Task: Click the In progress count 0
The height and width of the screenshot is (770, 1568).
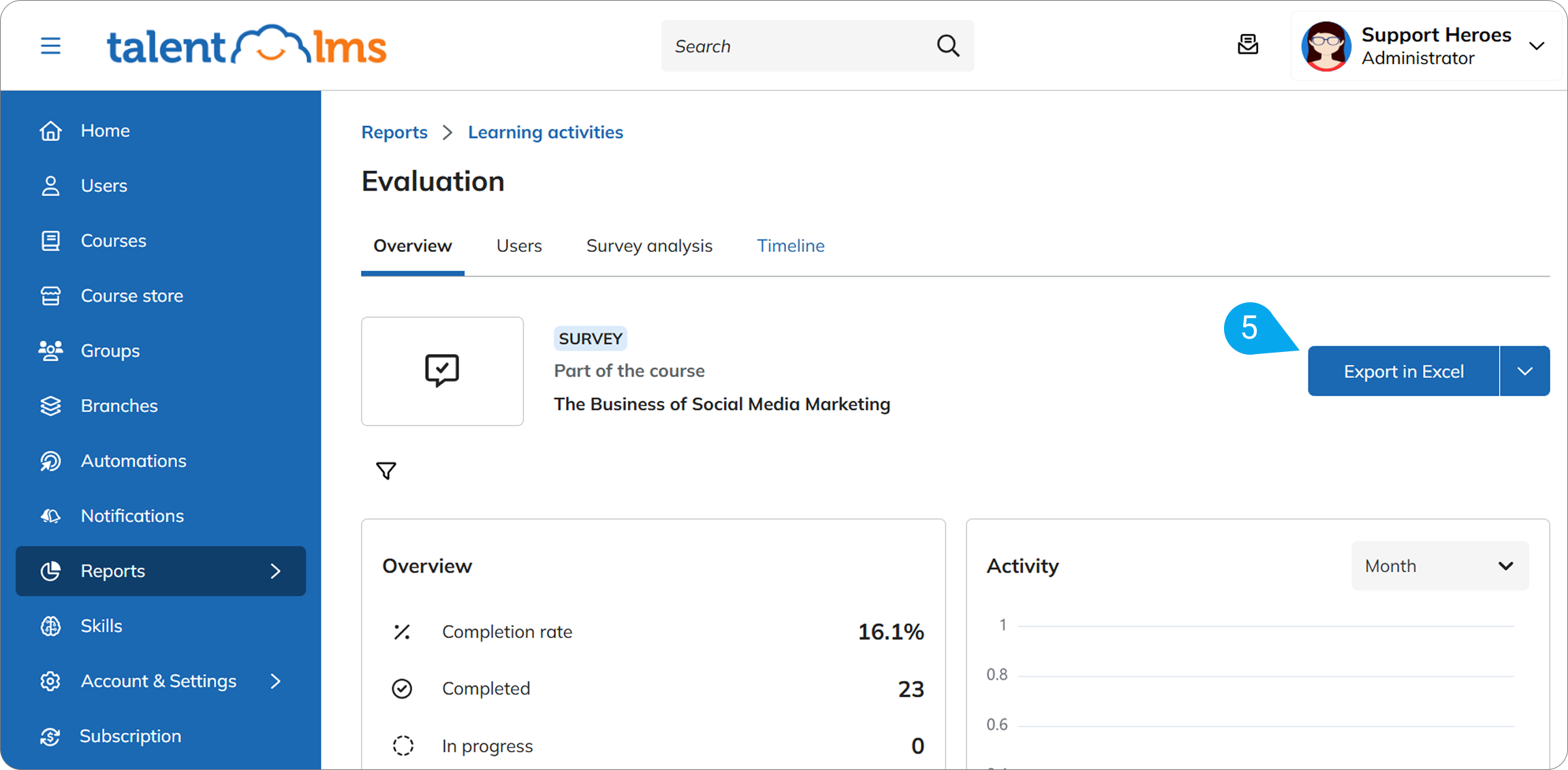Action: (x=918, y=746)
